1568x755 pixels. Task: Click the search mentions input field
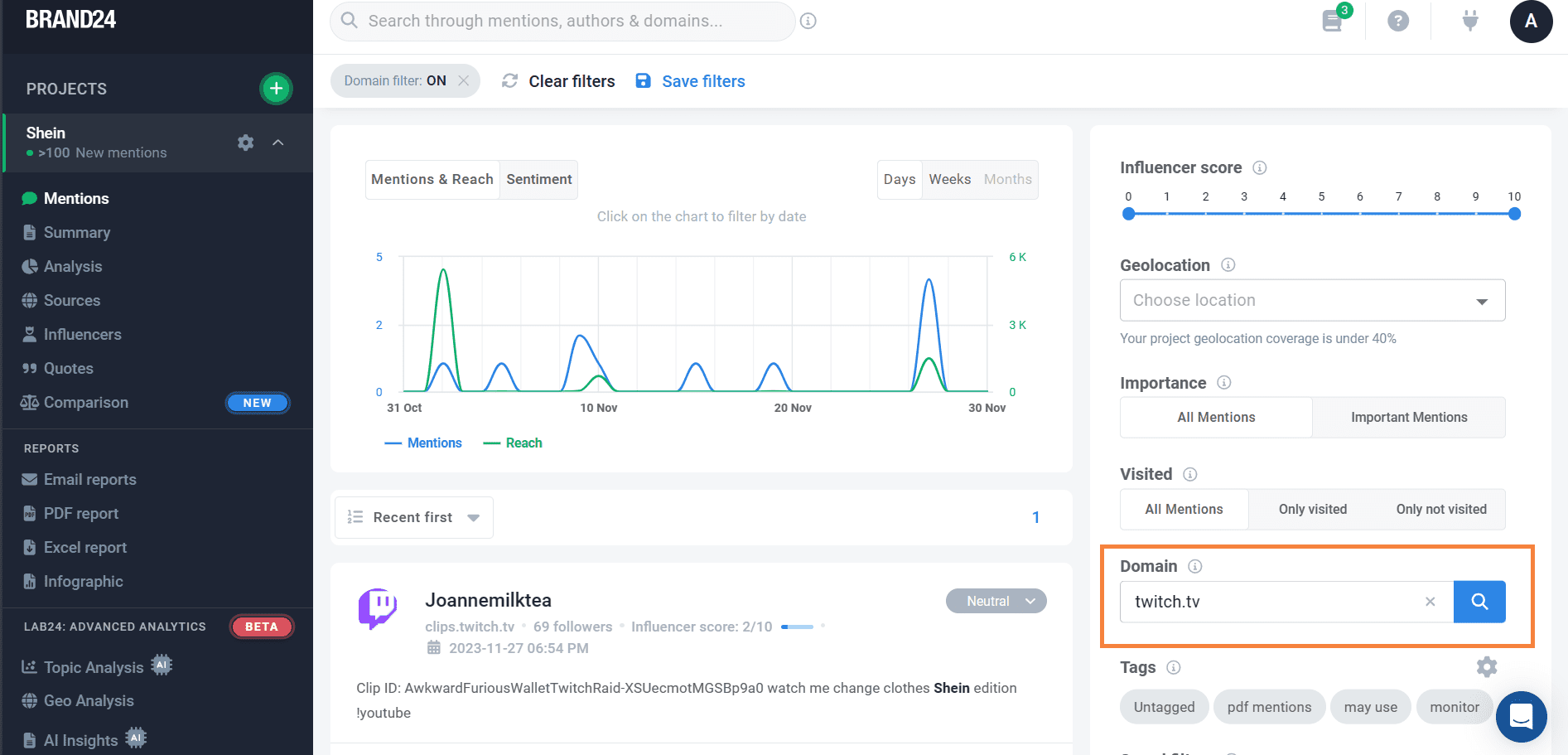pos(563,21)
